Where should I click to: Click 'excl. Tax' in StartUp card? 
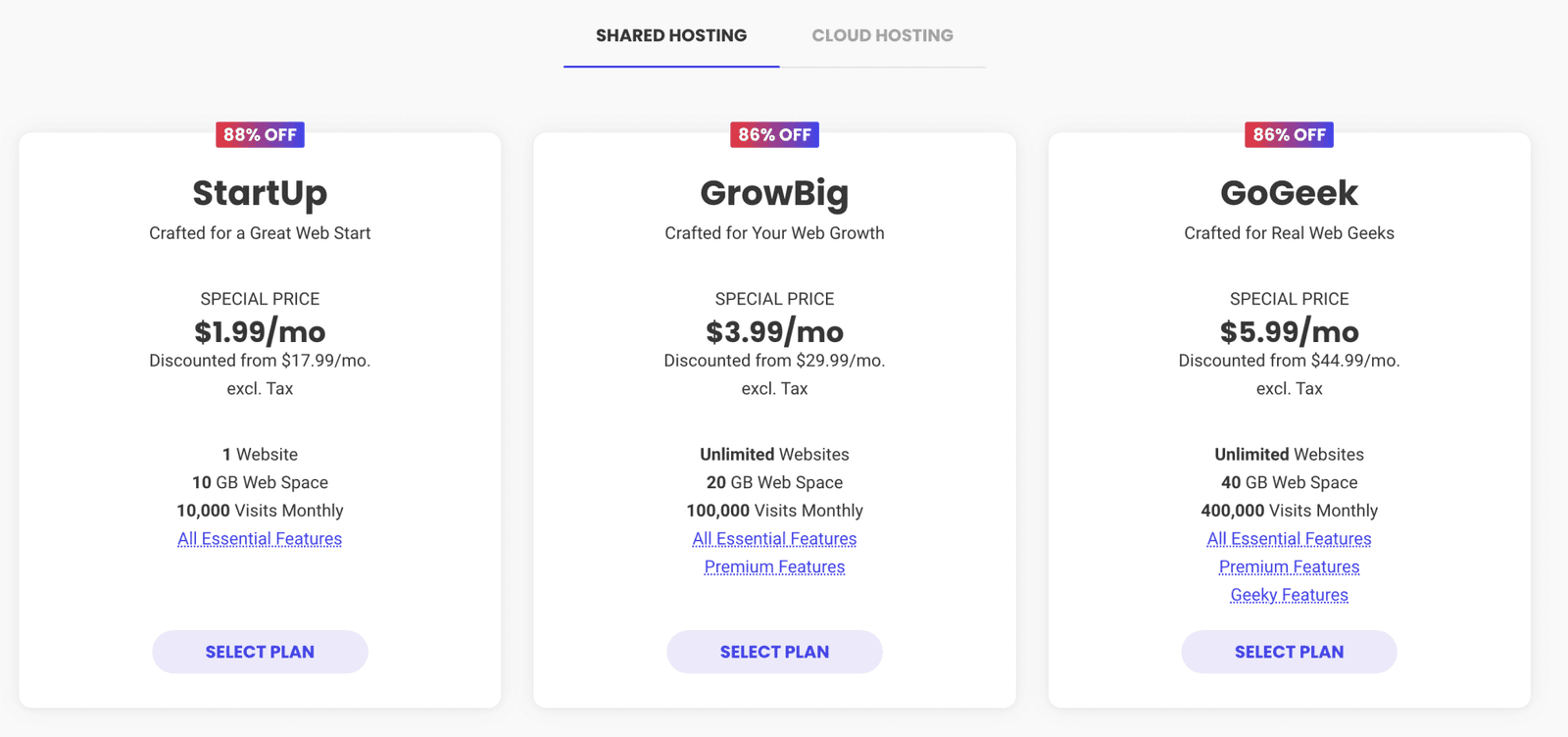click(260, 389)
